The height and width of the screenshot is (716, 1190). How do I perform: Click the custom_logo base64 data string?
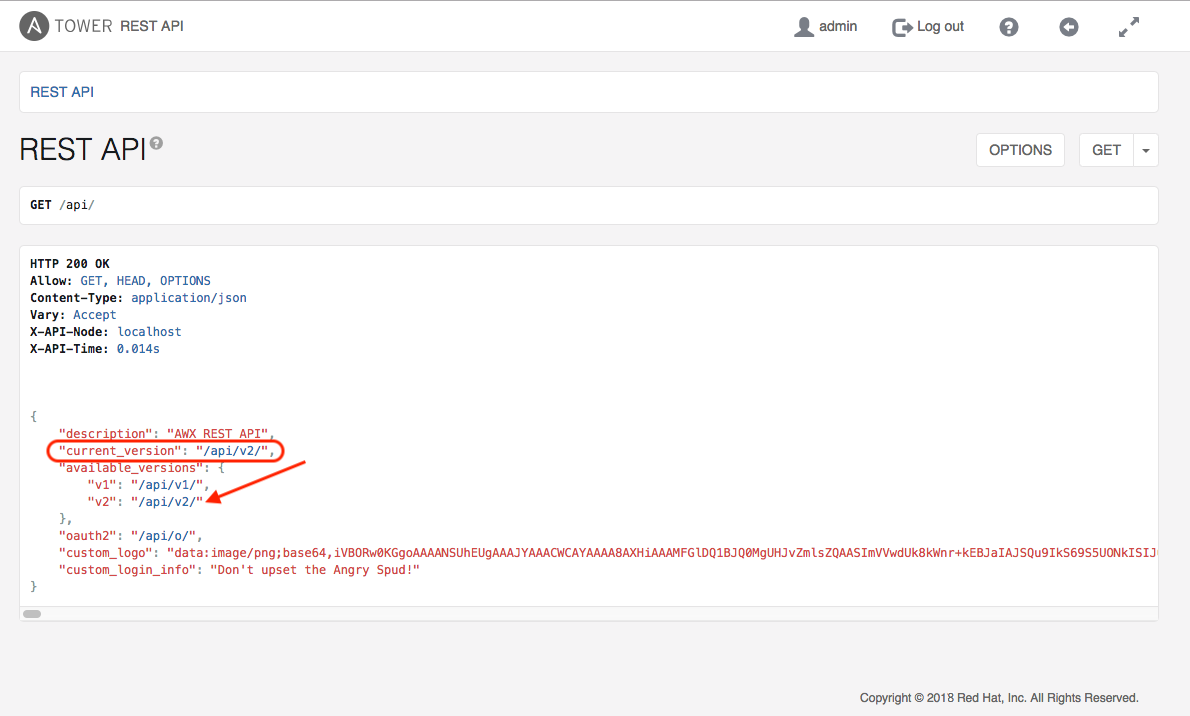click(x=660, y=553)
